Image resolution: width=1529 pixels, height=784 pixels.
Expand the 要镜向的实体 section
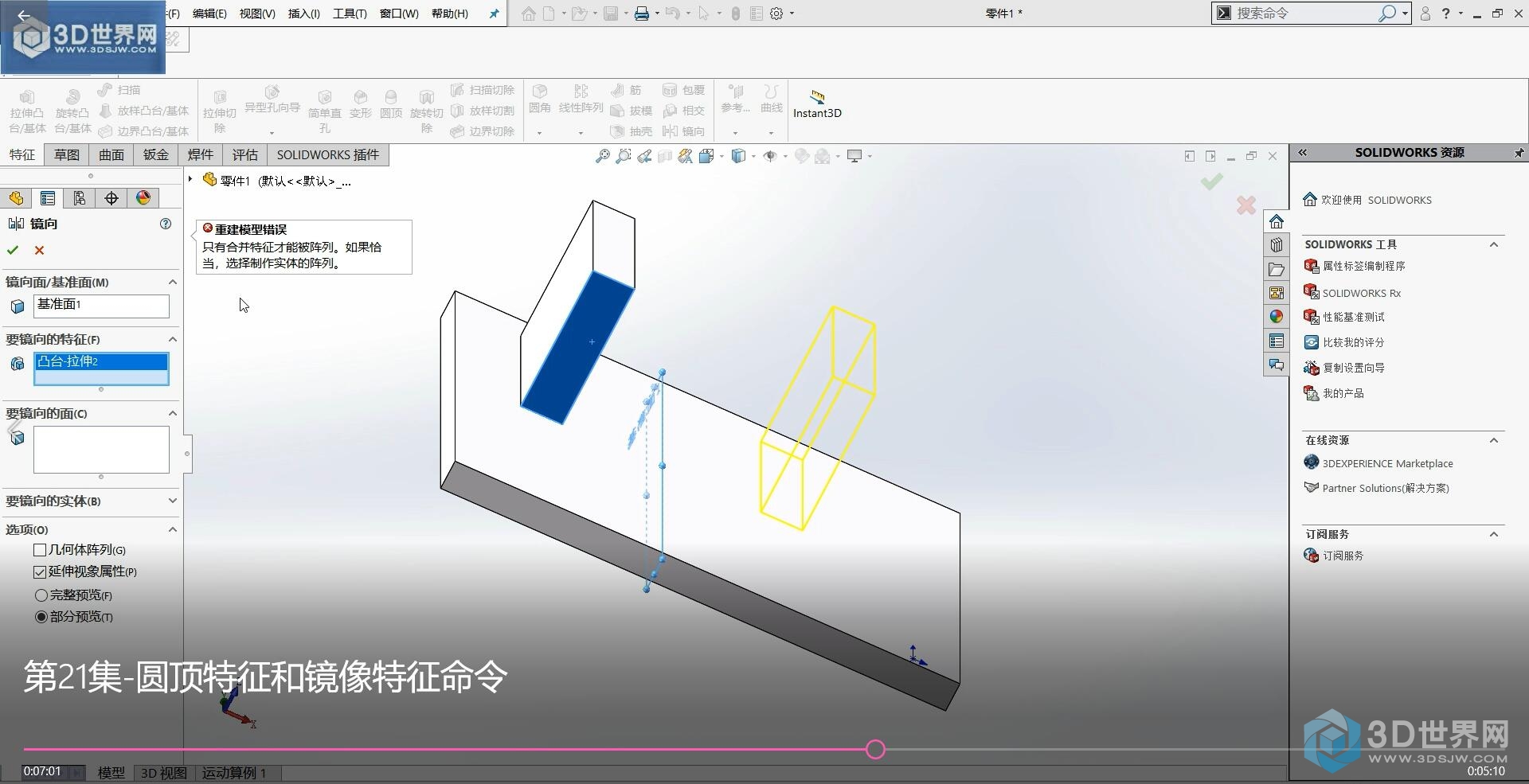pyautogui.click(x=172, y=501)
